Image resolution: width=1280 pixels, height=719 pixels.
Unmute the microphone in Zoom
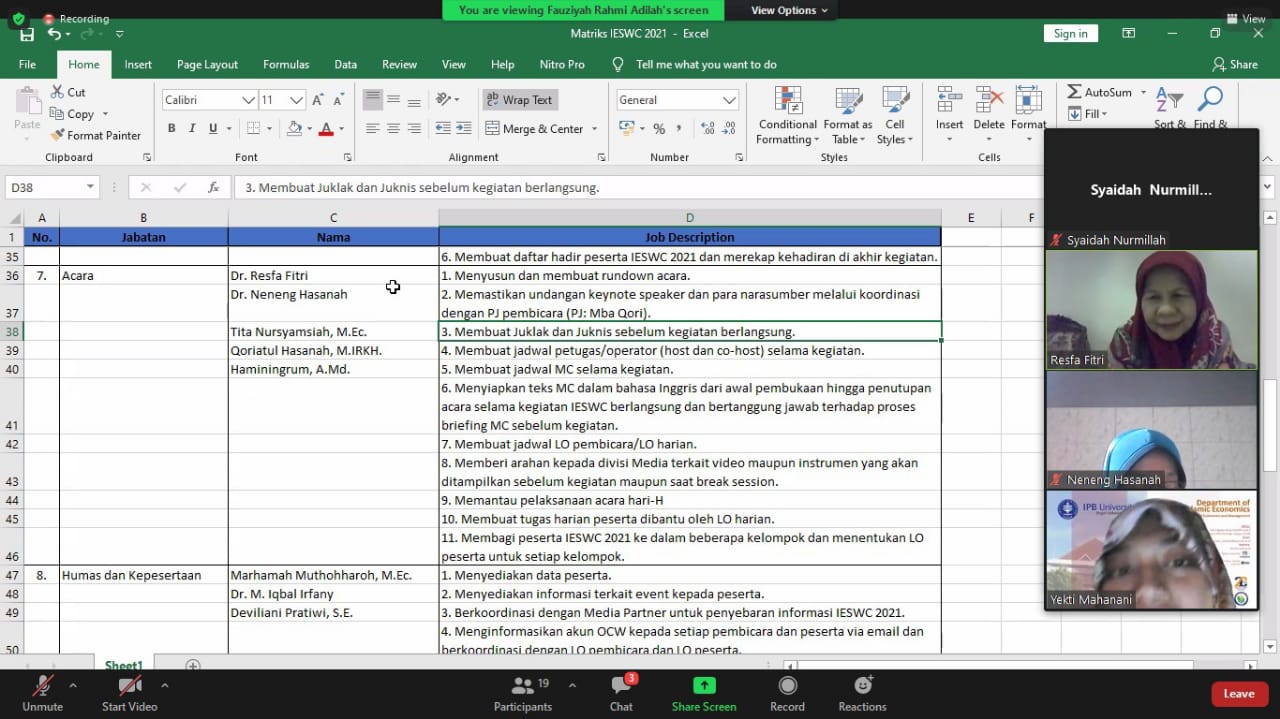[x=42, y=693]
